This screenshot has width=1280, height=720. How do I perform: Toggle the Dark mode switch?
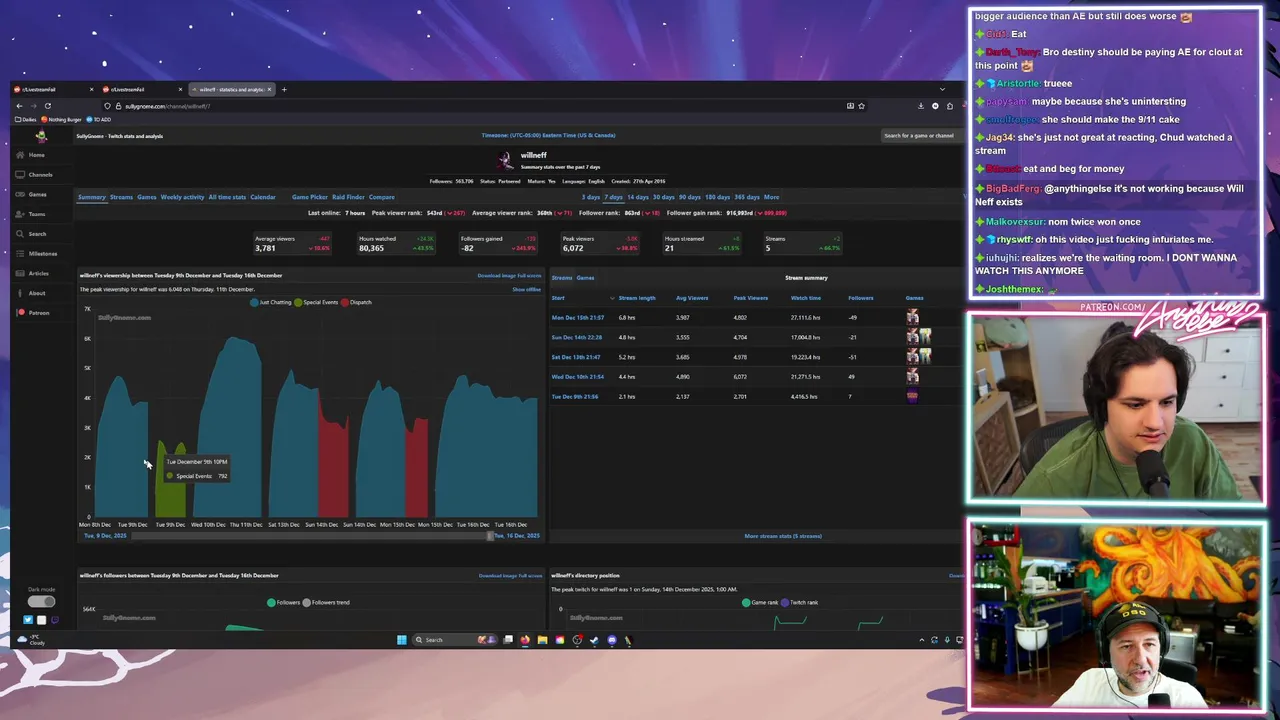coord(41,601)
